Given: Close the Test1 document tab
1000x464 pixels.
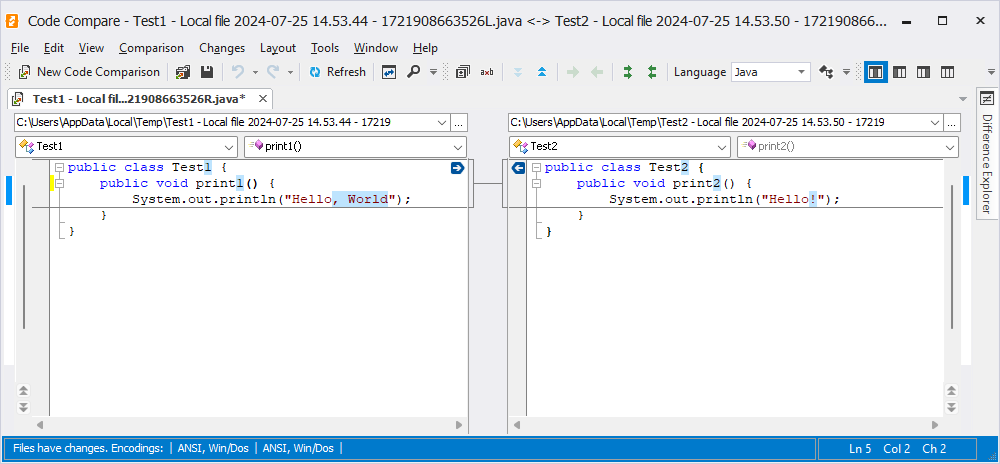Looking at the screenshot, I should pos(261,99).
